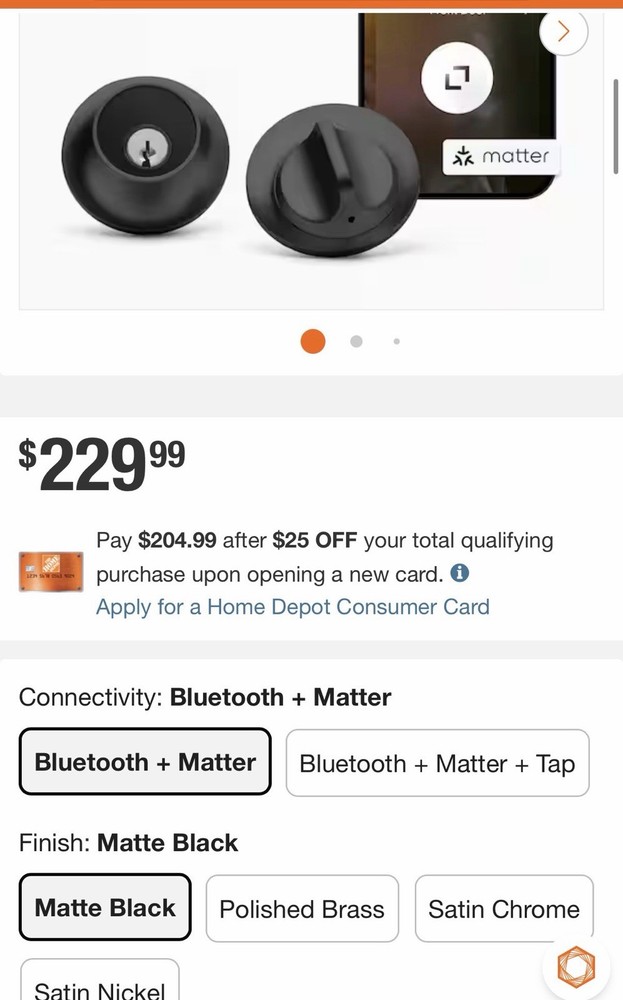
Task: Select the third carousel indicator dot
Action: 396,341
